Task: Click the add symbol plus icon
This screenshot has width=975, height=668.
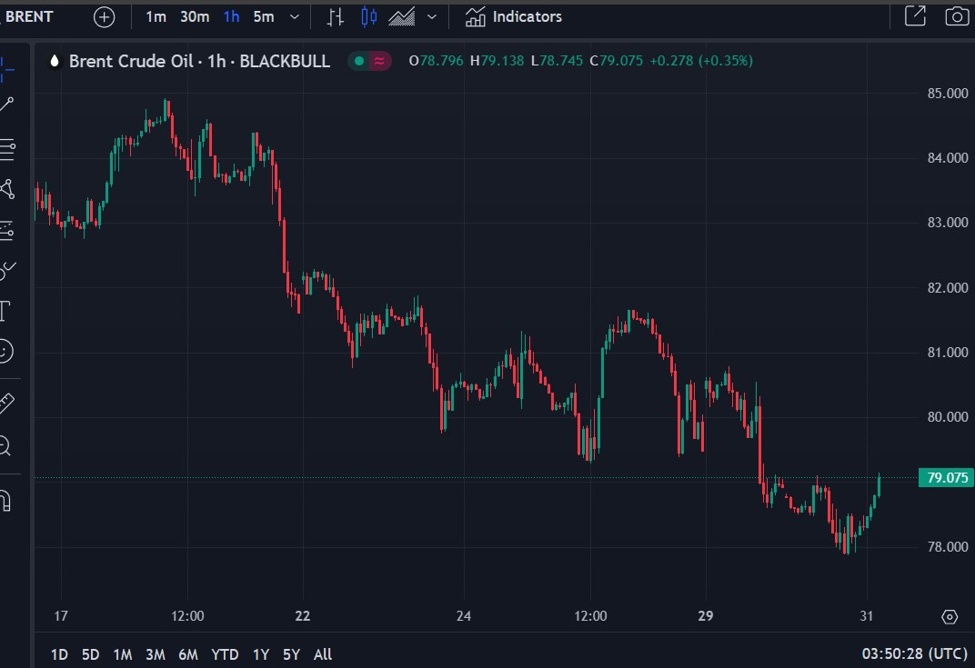Action: 104,17
